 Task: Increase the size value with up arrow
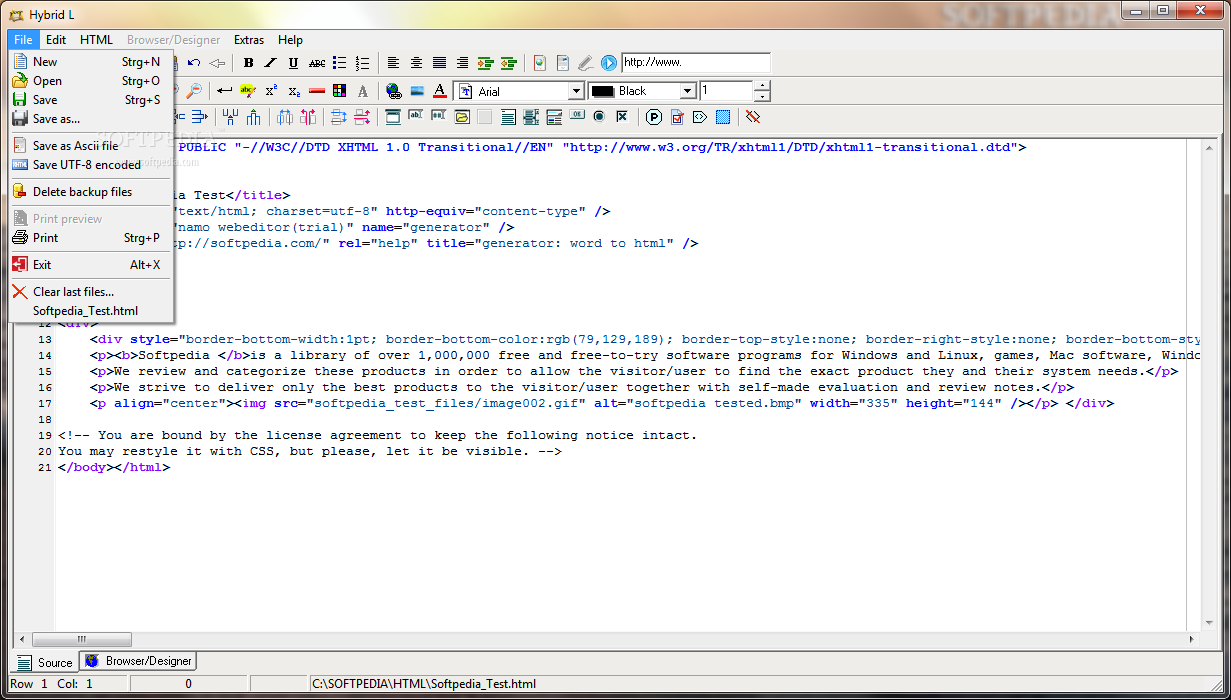click(x=762, y=86)
